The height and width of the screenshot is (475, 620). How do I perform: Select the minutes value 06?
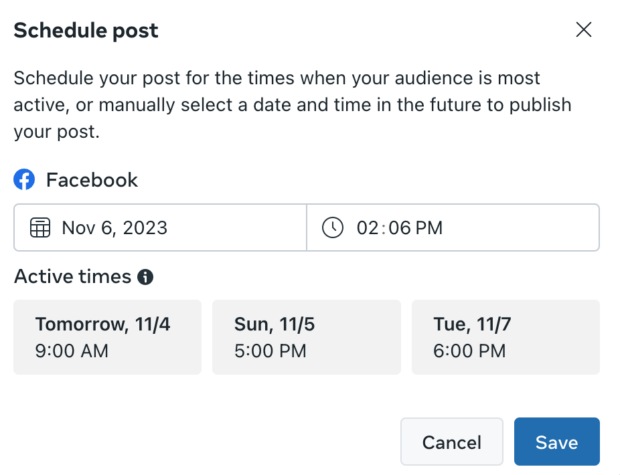click(400, 228)
